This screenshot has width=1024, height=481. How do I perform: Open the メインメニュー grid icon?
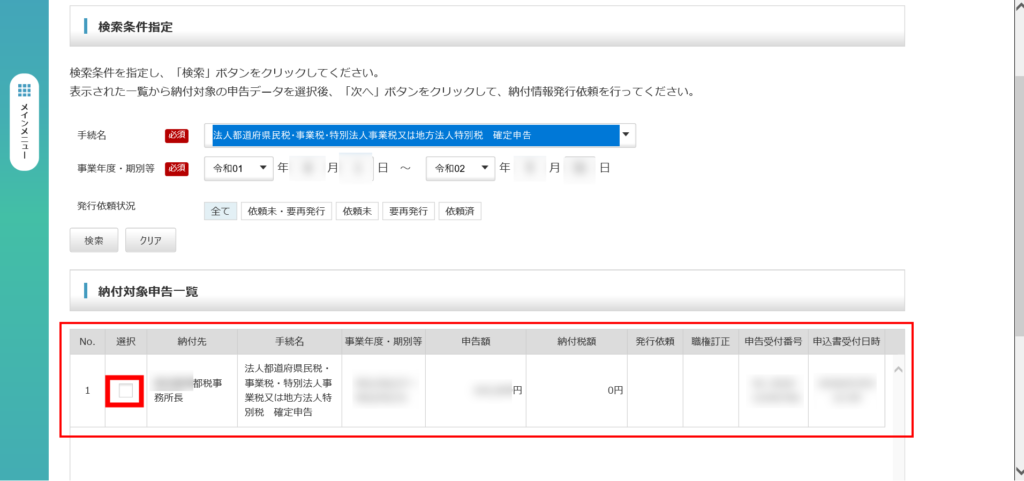coord(24,91)
